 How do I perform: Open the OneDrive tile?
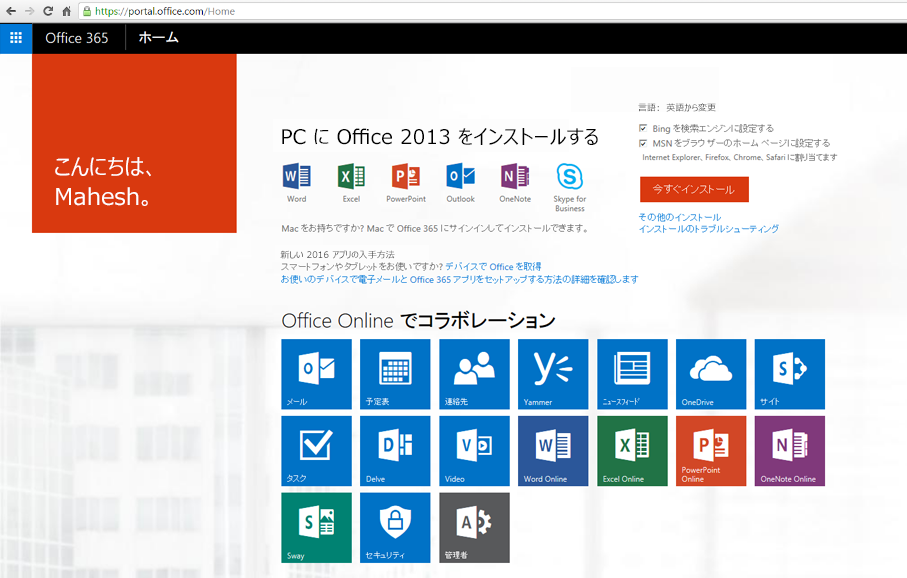pyautogui.click(x=711, y=374)
